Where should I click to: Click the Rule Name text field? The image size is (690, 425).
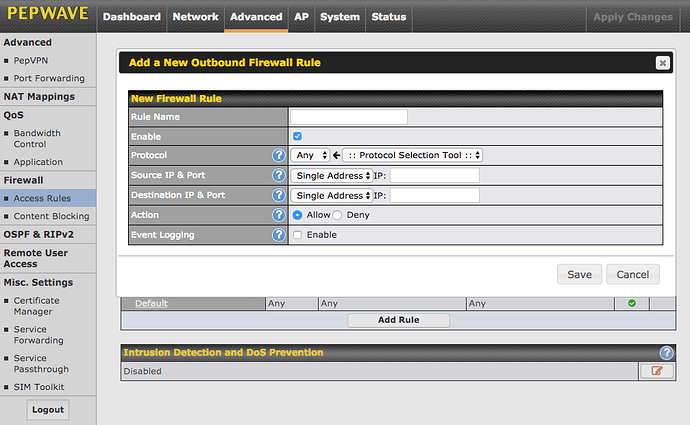click(349, 117)
